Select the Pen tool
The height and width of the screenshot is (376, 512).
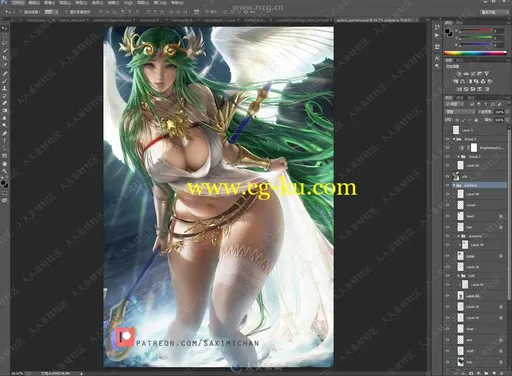(5, 133)
